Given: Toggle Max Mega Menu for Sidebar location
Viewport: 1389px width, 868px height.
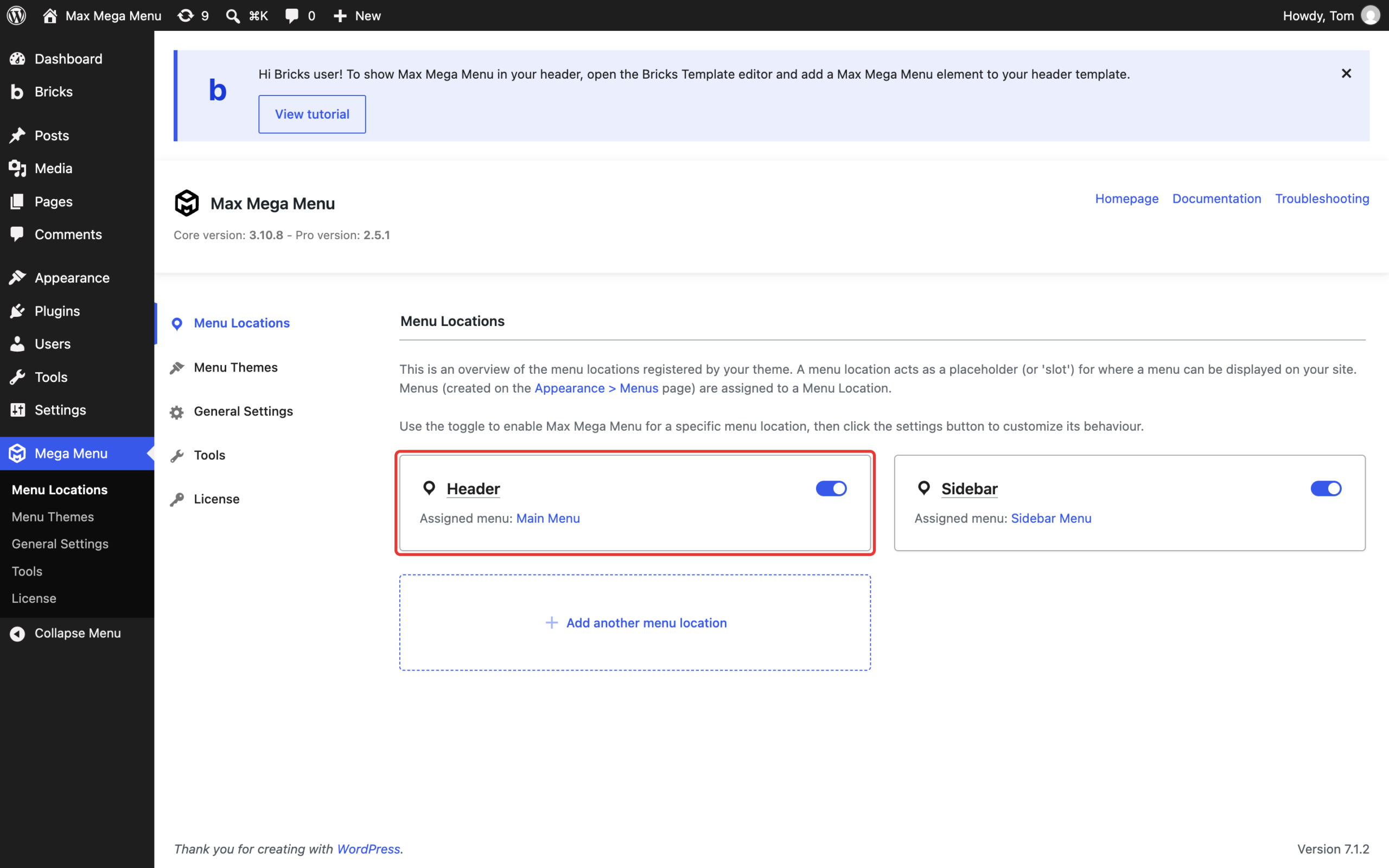Looking at the screenshot, I should pos(1326,489).
